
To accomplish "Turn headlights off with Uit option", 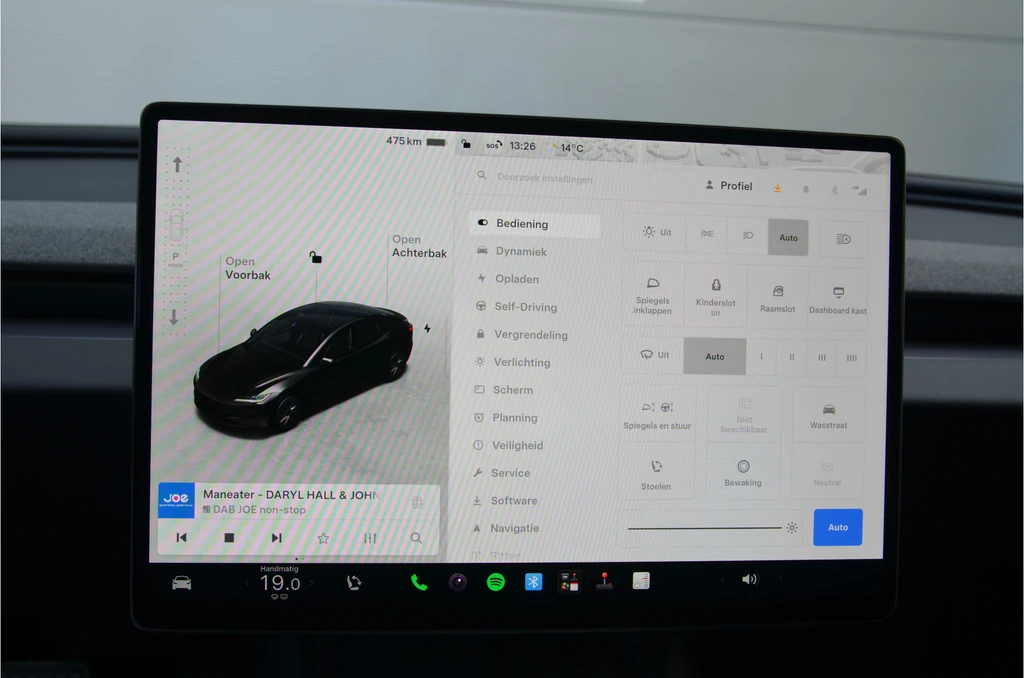I will point(656,232).
